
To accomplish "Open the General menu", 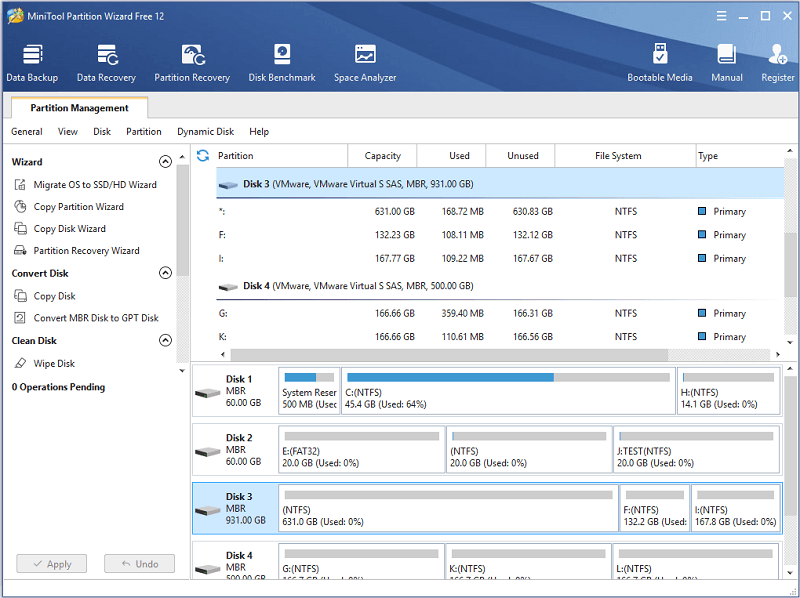I will (27, 132).
